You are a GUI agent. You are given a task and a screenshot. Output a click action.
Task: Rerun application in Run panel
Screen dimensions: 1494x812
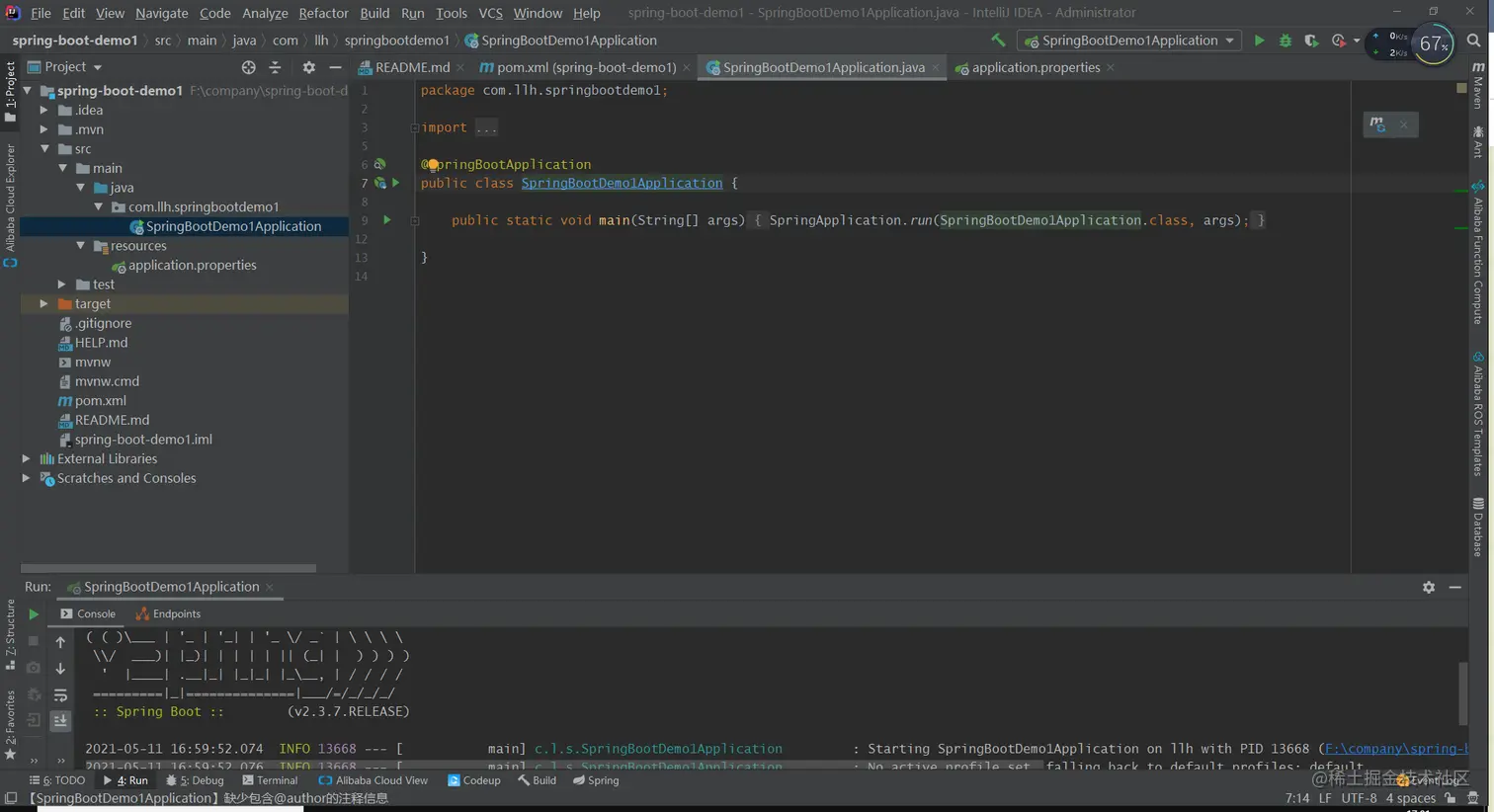point(33,613)
